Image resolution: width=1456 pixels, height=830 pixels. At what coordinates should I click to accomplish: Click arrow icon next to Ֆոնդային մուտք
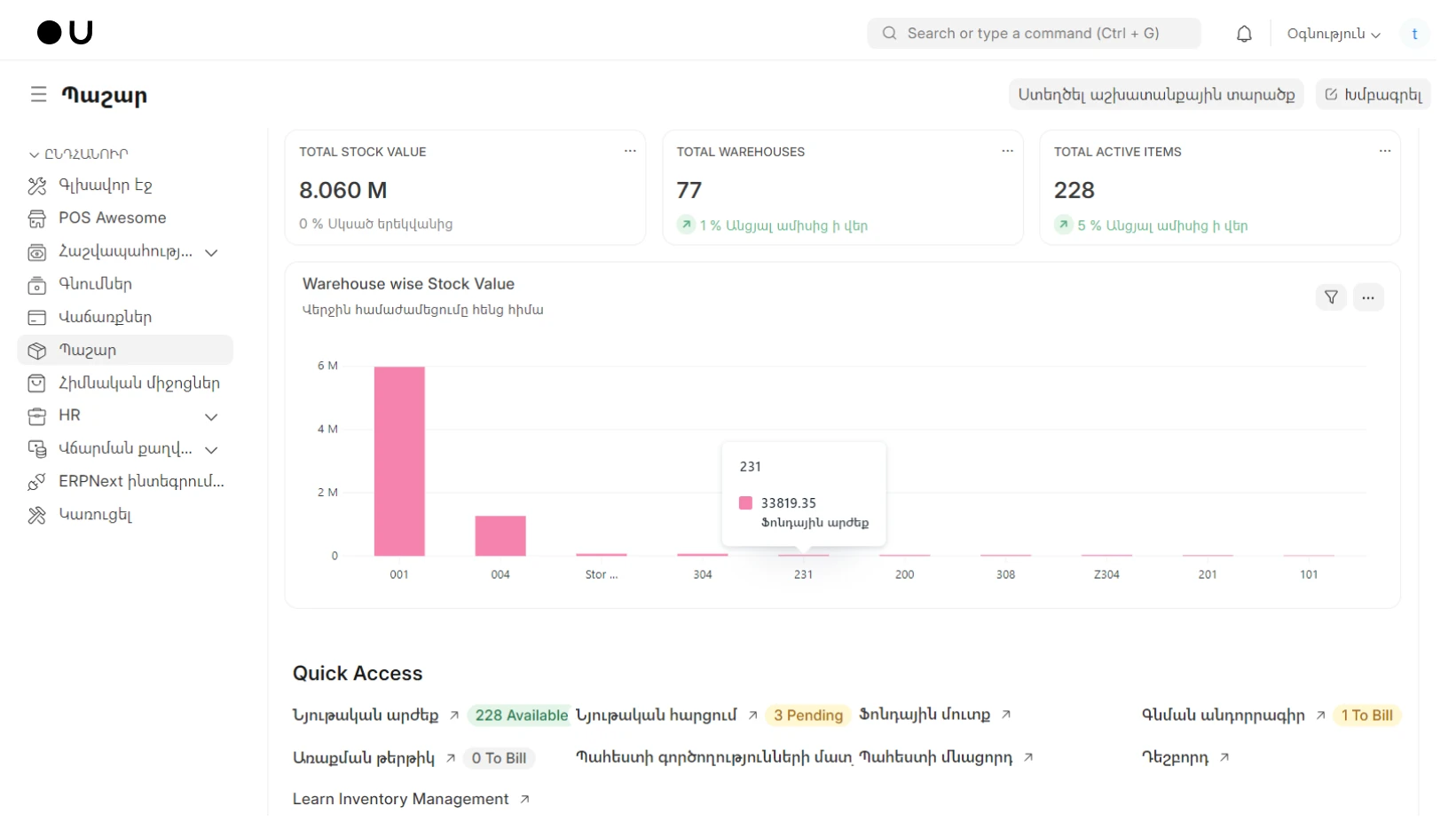1006,715
